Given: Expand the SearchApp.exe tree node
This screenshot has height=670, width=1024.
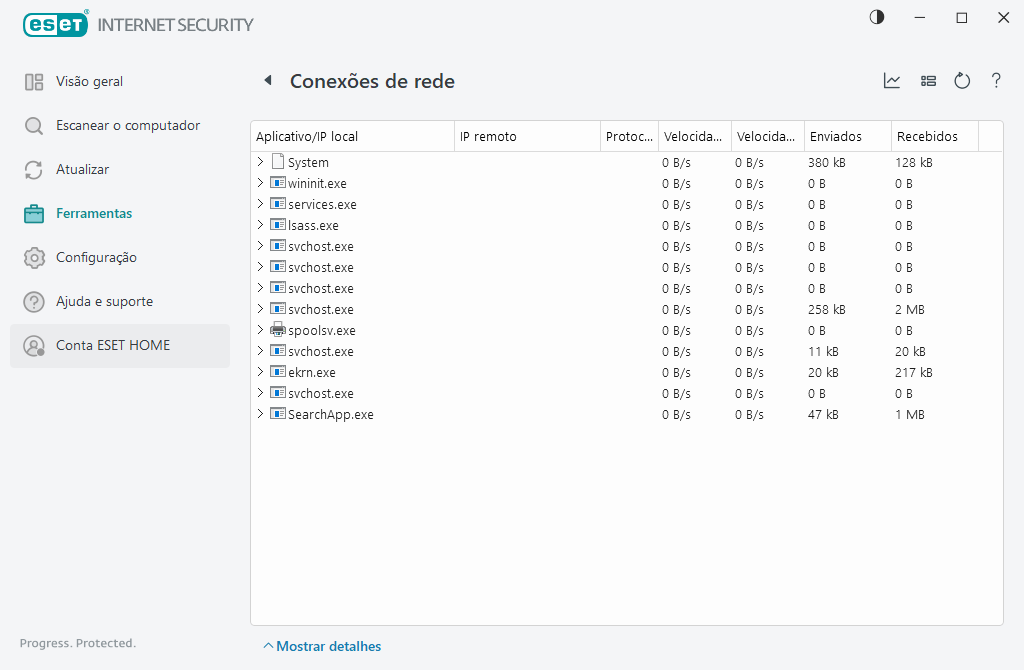Looking at the screenshot, I should pos(260,414).
